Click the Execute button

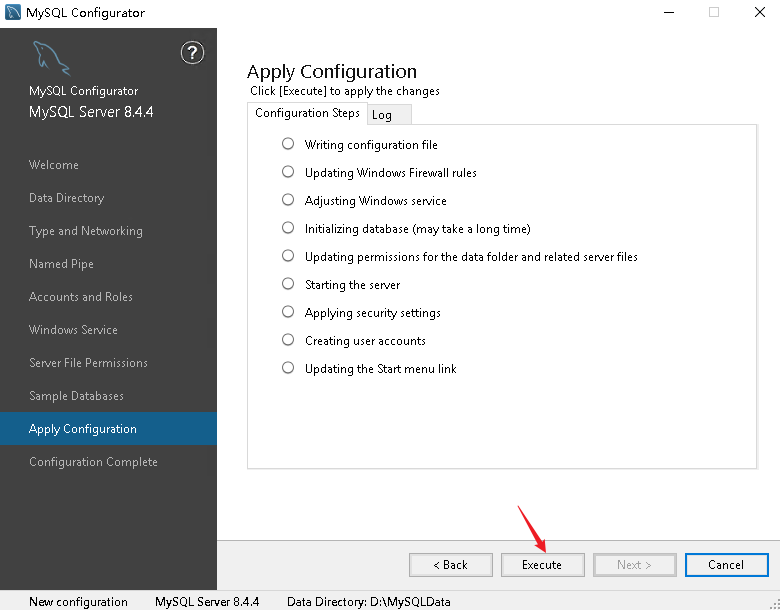click(x=542, y=565)
